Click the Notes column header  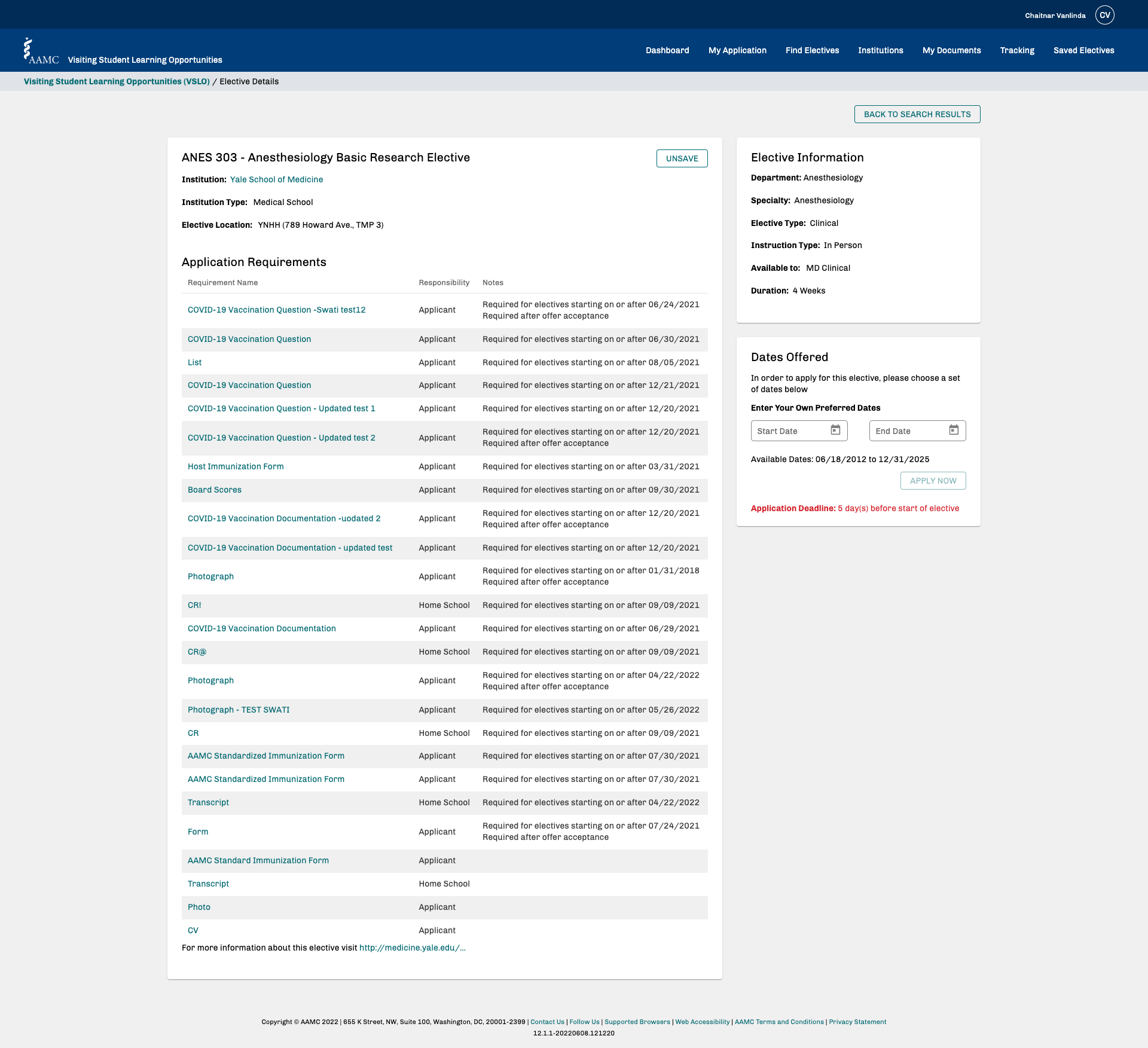493,283
